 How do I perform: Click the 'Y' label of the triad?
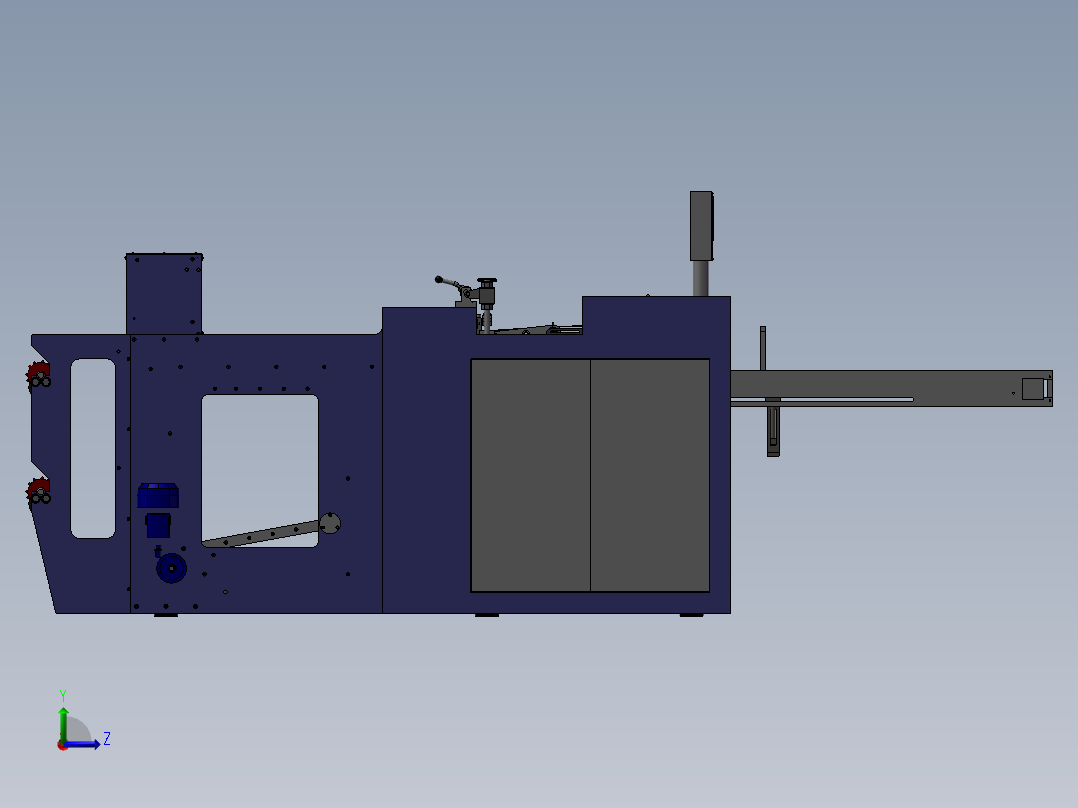pyautogui.click(x=63, y=696)
